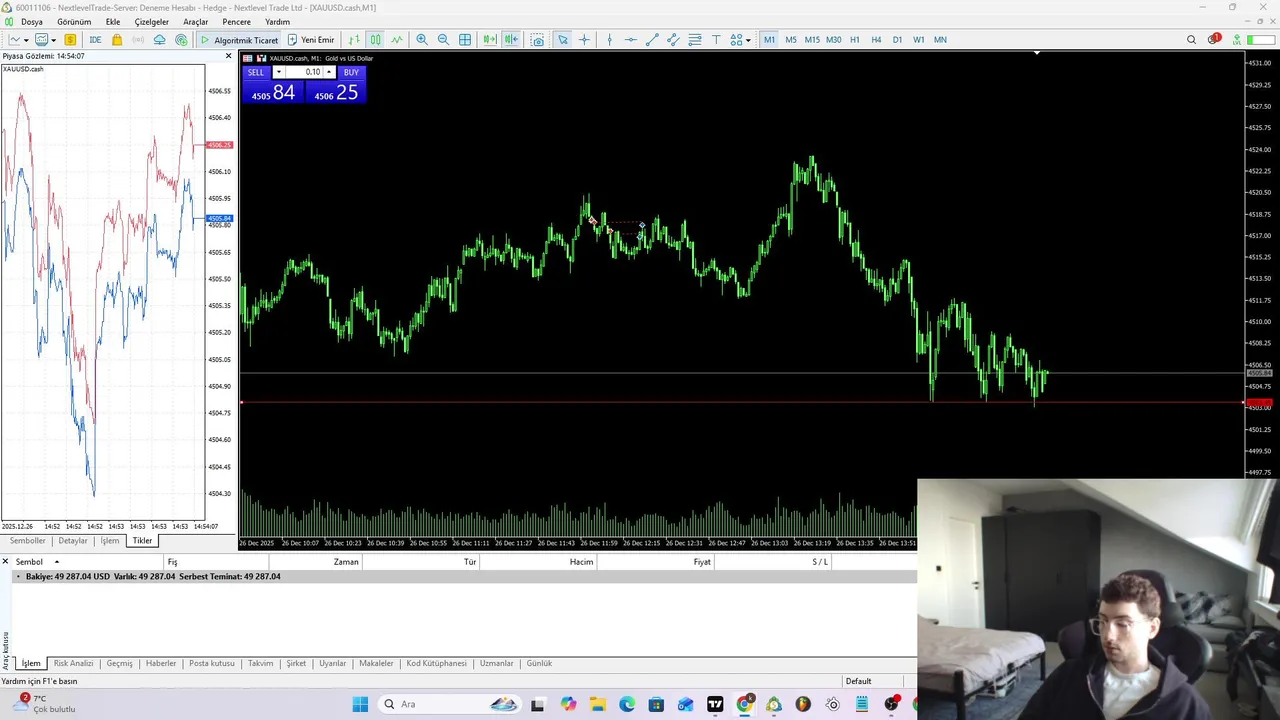
Task: Open the Uzmanlar tab
Action: click(496, 663)
